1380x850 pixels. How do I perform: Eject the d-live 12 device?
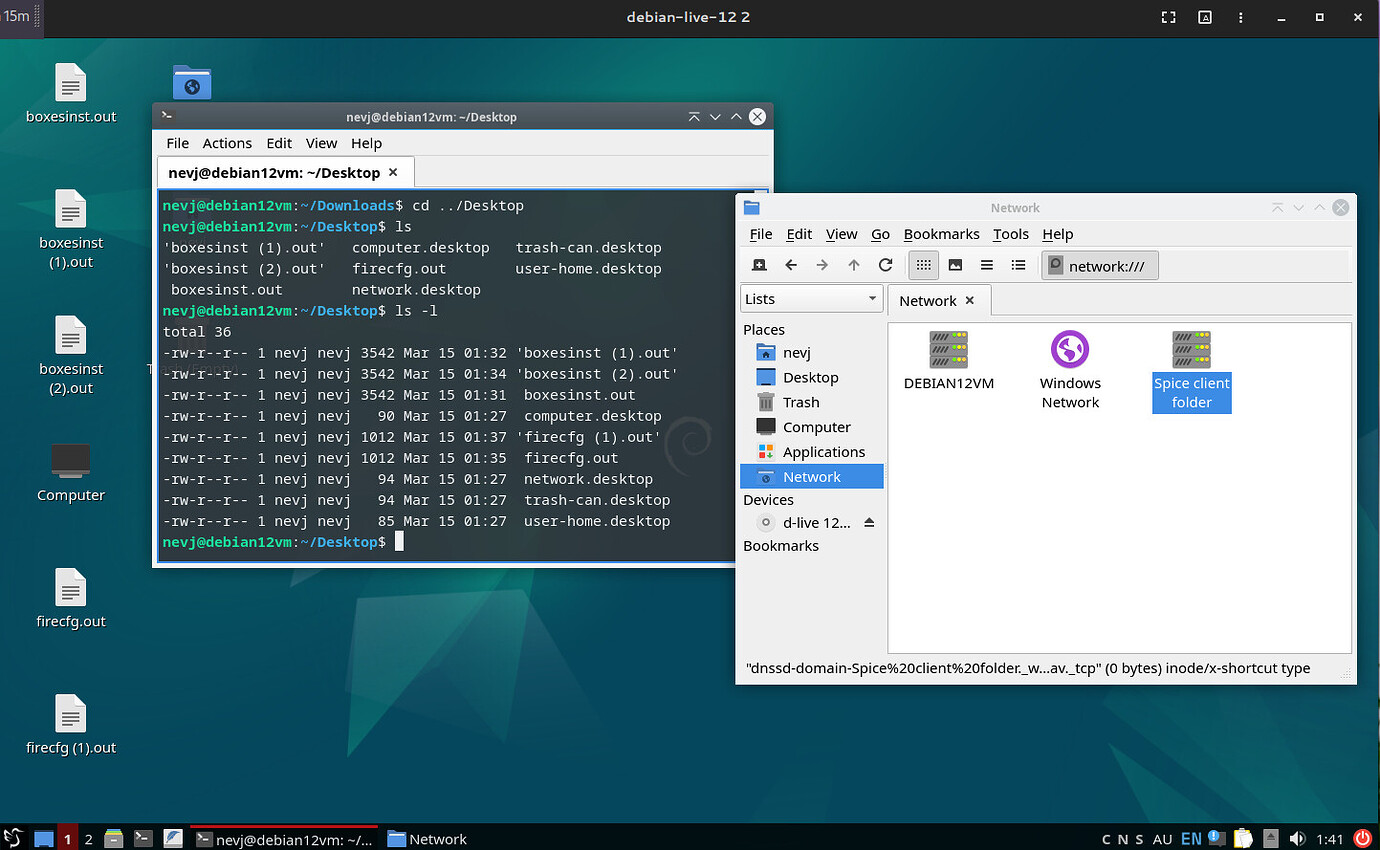[868, 521]
